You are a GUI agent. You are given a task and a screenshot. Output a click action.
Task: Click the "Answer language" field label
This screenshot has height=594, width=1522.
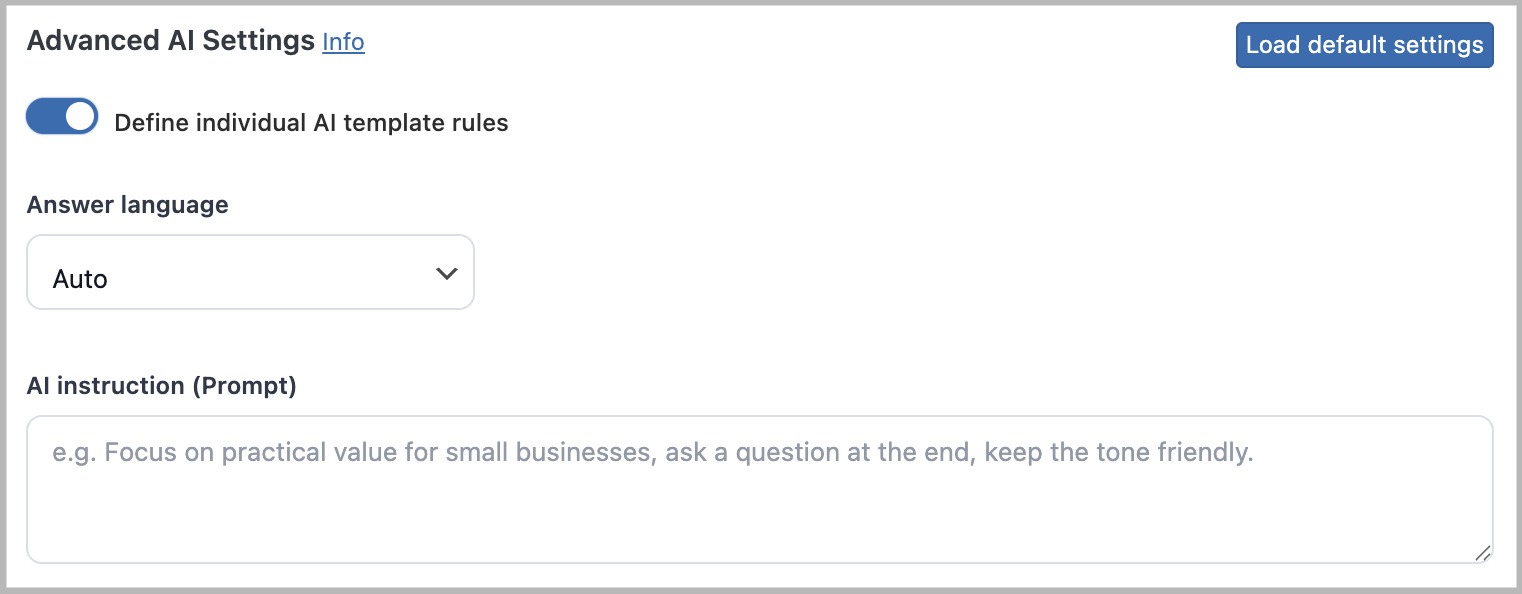(127, 205)
